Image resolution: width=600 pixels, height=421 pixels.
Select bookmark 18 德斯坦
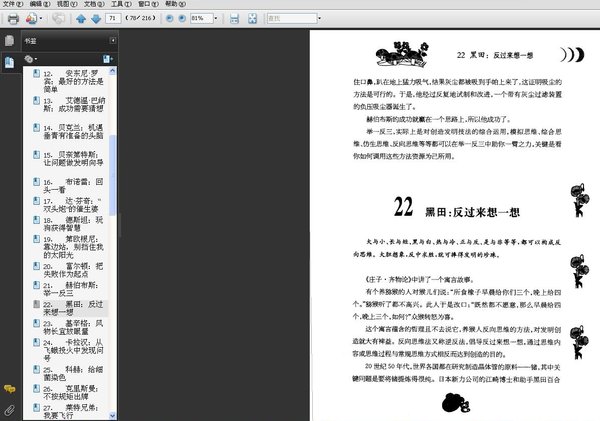click(x=73, y=224)
